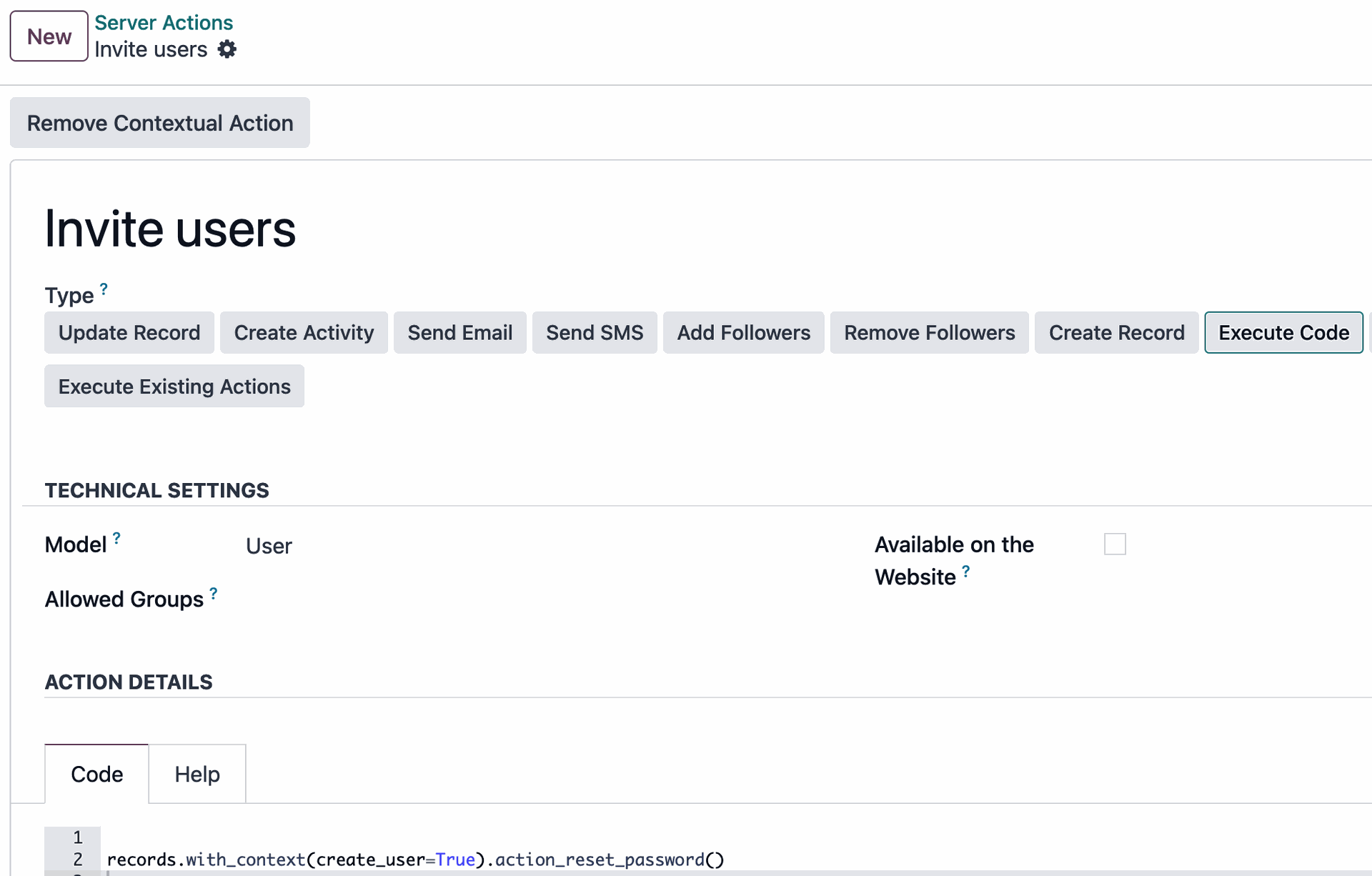Open the gear actions menu beside Invite users
Viewport: 1372px width, 876px height.
pyautogui.click(x=227, y=49)
